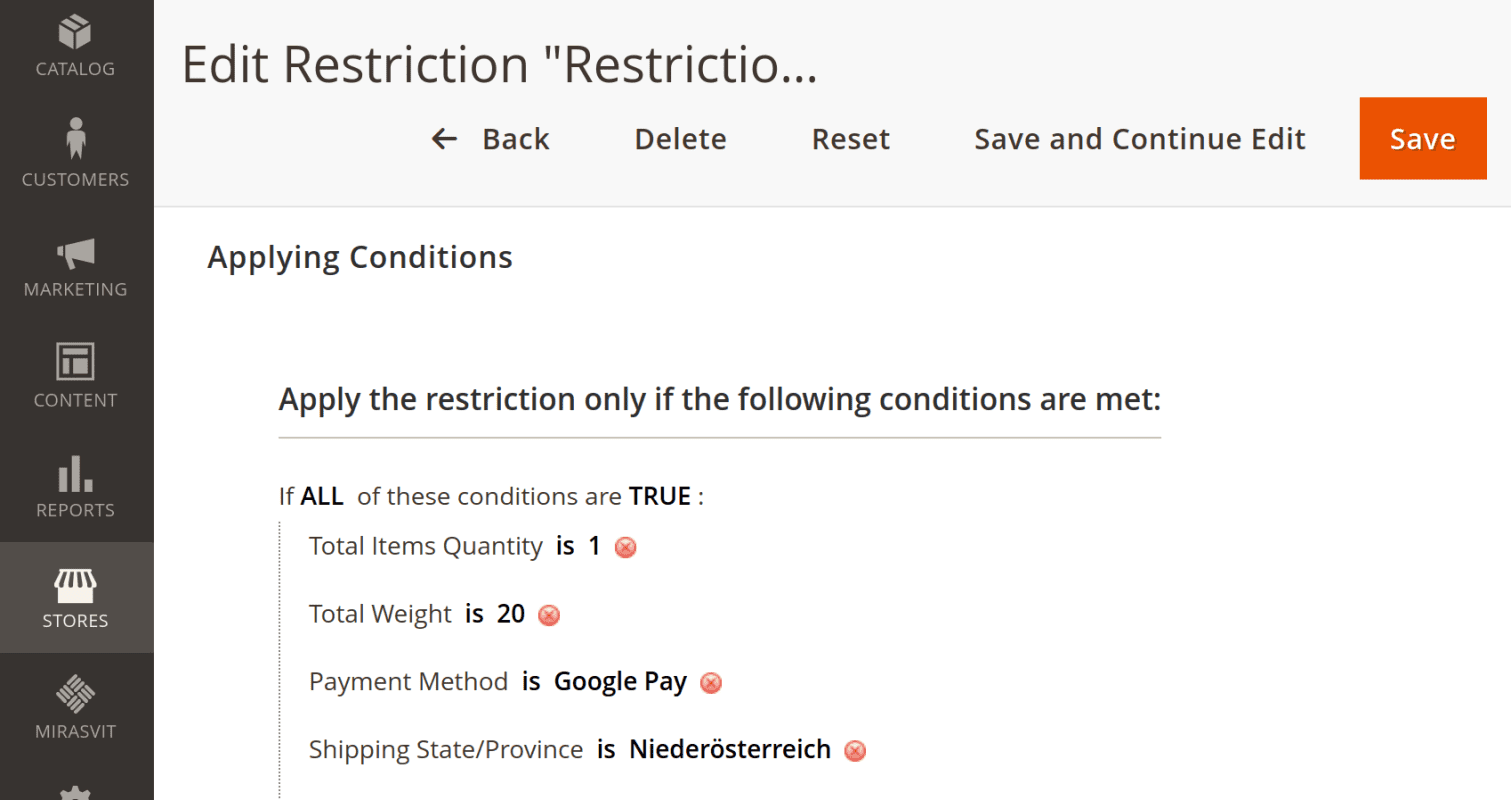This screenshot has height=800, width=1511.
Task: Open the Reports bar-chart menu
Action: point(76,487)
